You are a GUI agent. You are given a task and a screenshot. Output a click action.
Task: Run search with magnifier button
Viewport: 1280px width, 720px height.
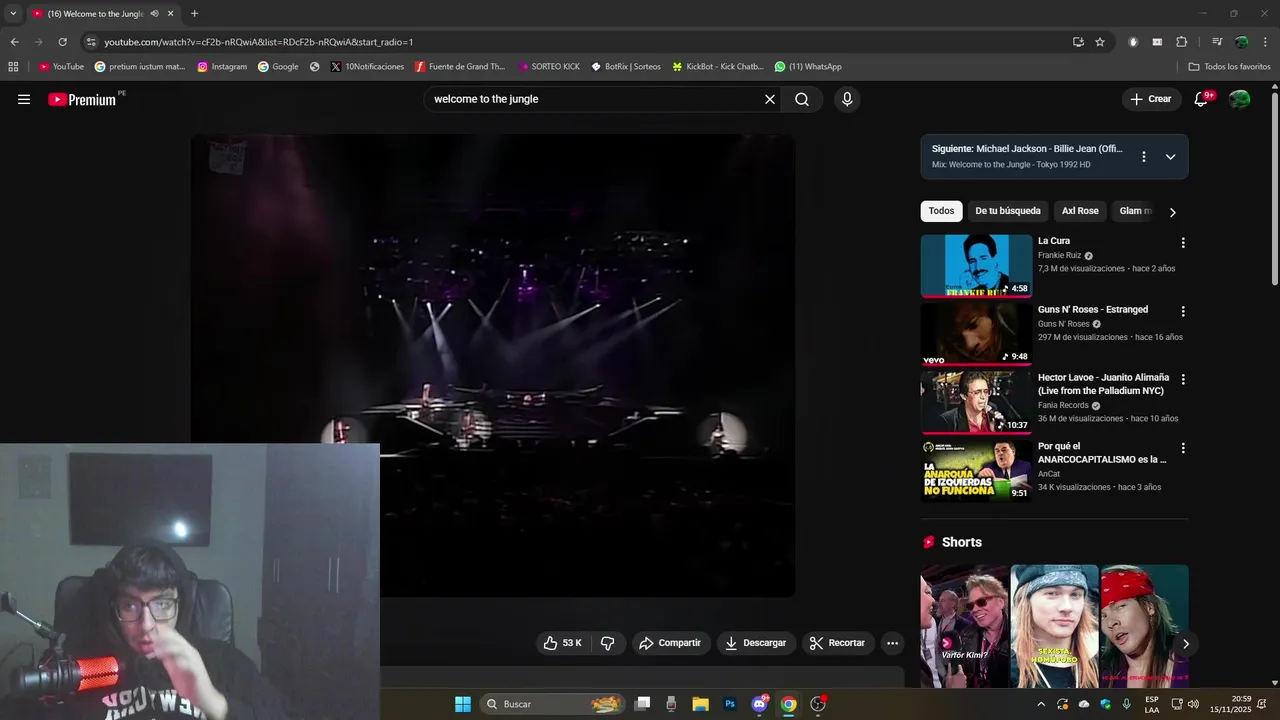tap(802, 99)
